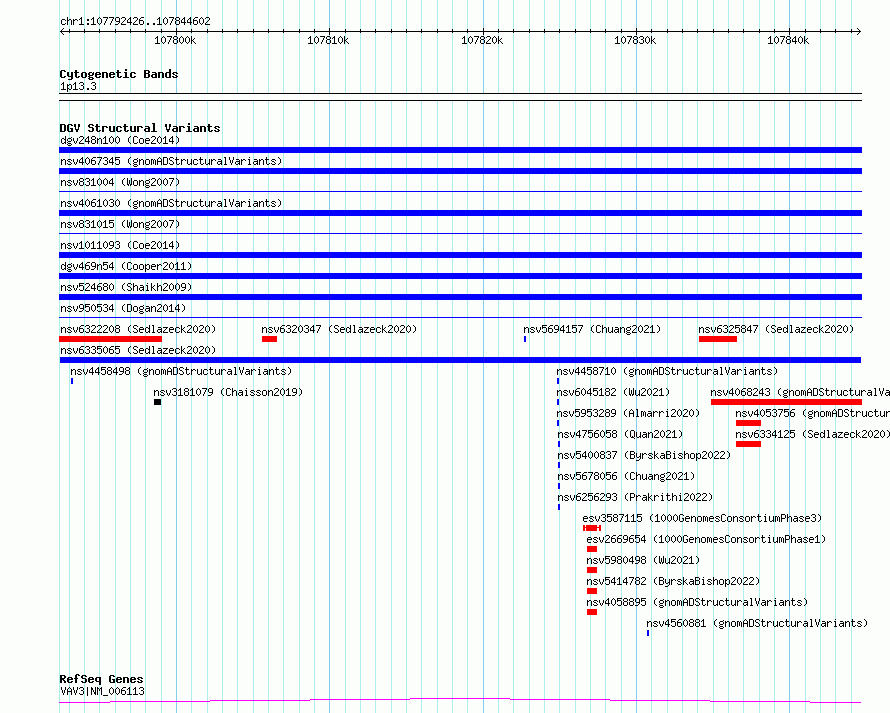Click the red bar under nsv4068243

pyautogui.click(x=786, y=402)
